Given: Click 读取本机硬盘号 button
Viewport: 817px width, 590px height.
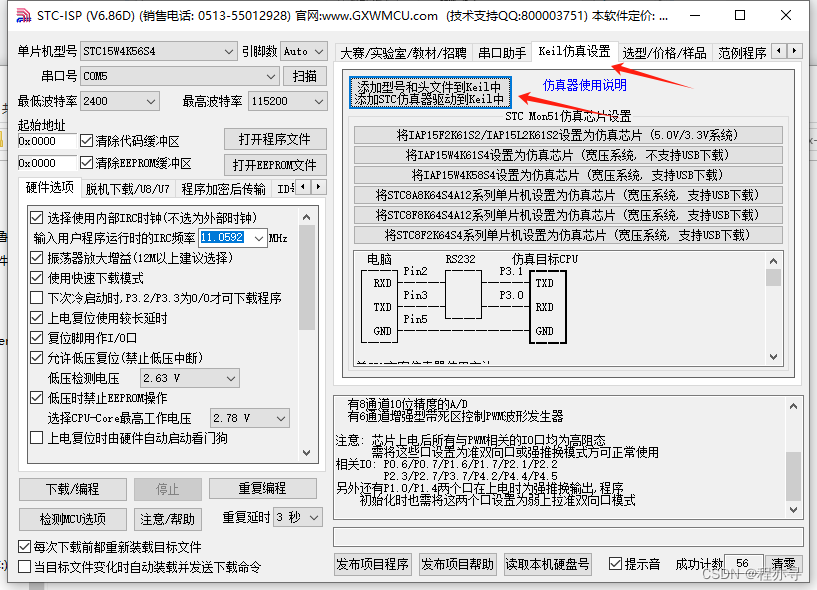Looking at the screenshot, I should point(547,564).
